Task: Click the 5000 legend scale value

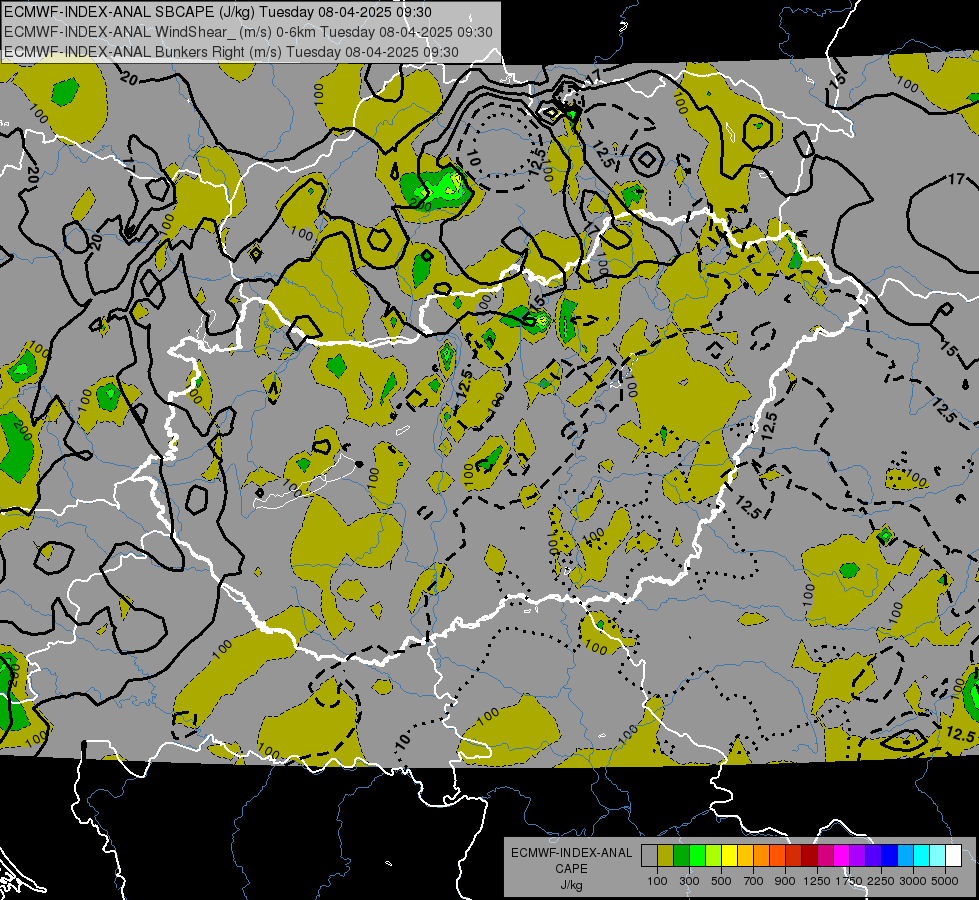Action: pos(945,881)
